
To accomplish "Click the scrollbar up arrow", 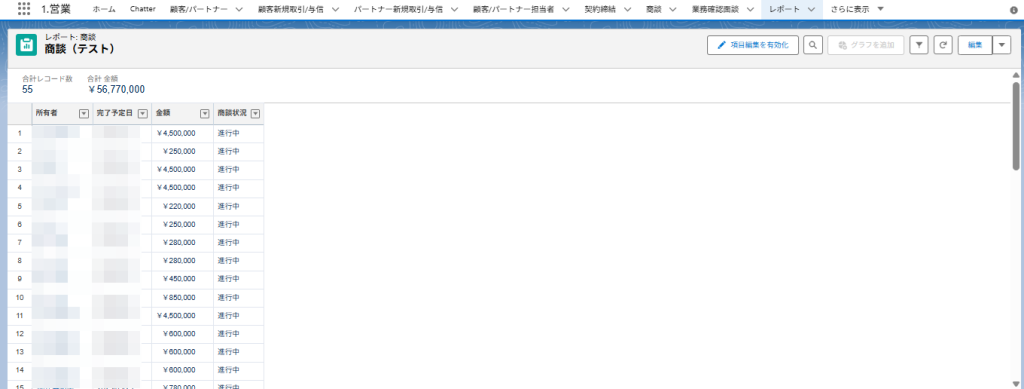I will tap(1016, 75).
